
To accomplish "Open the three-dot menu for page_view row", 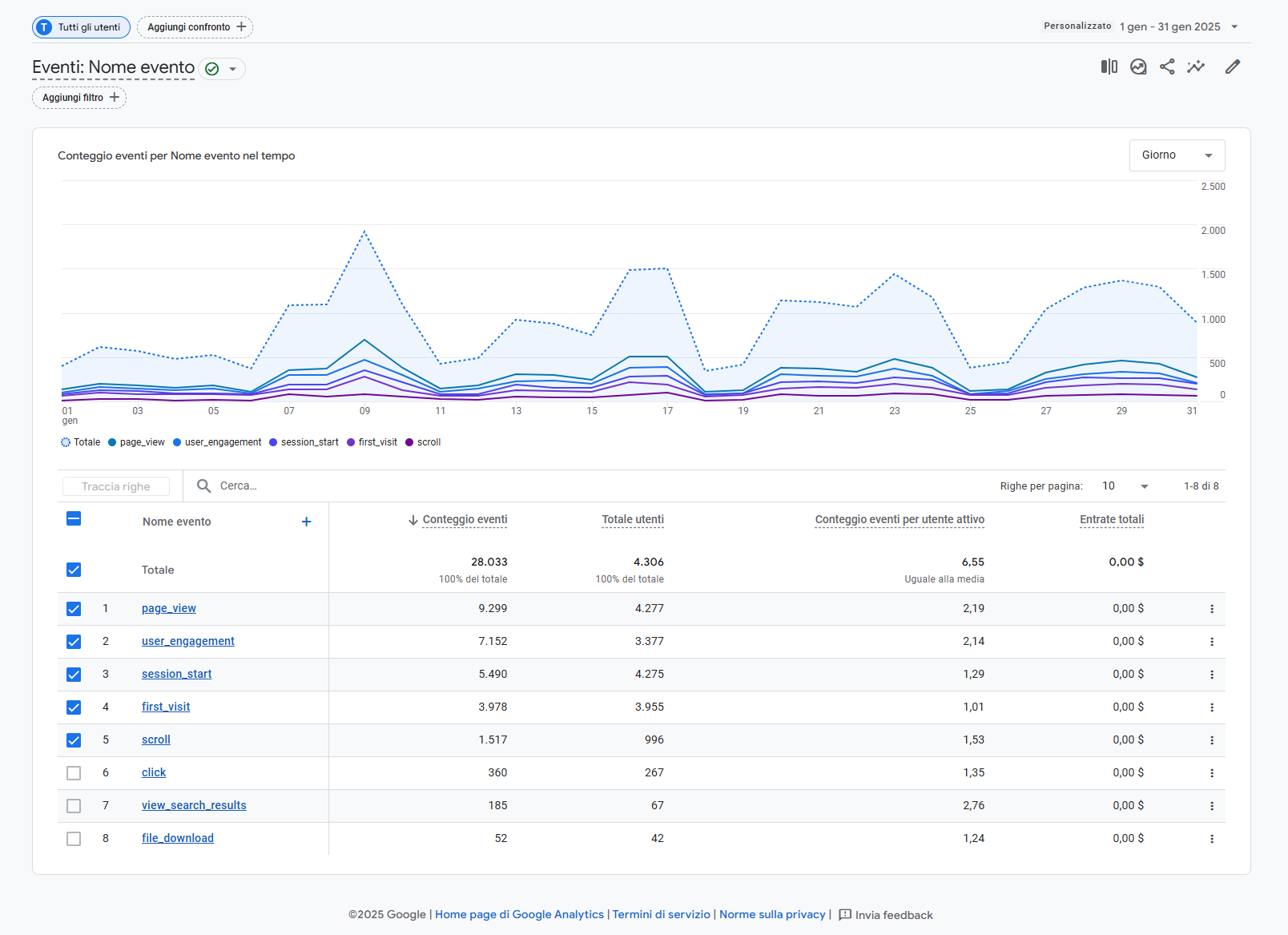I will pyautogui.click(x=1211, y=609).
